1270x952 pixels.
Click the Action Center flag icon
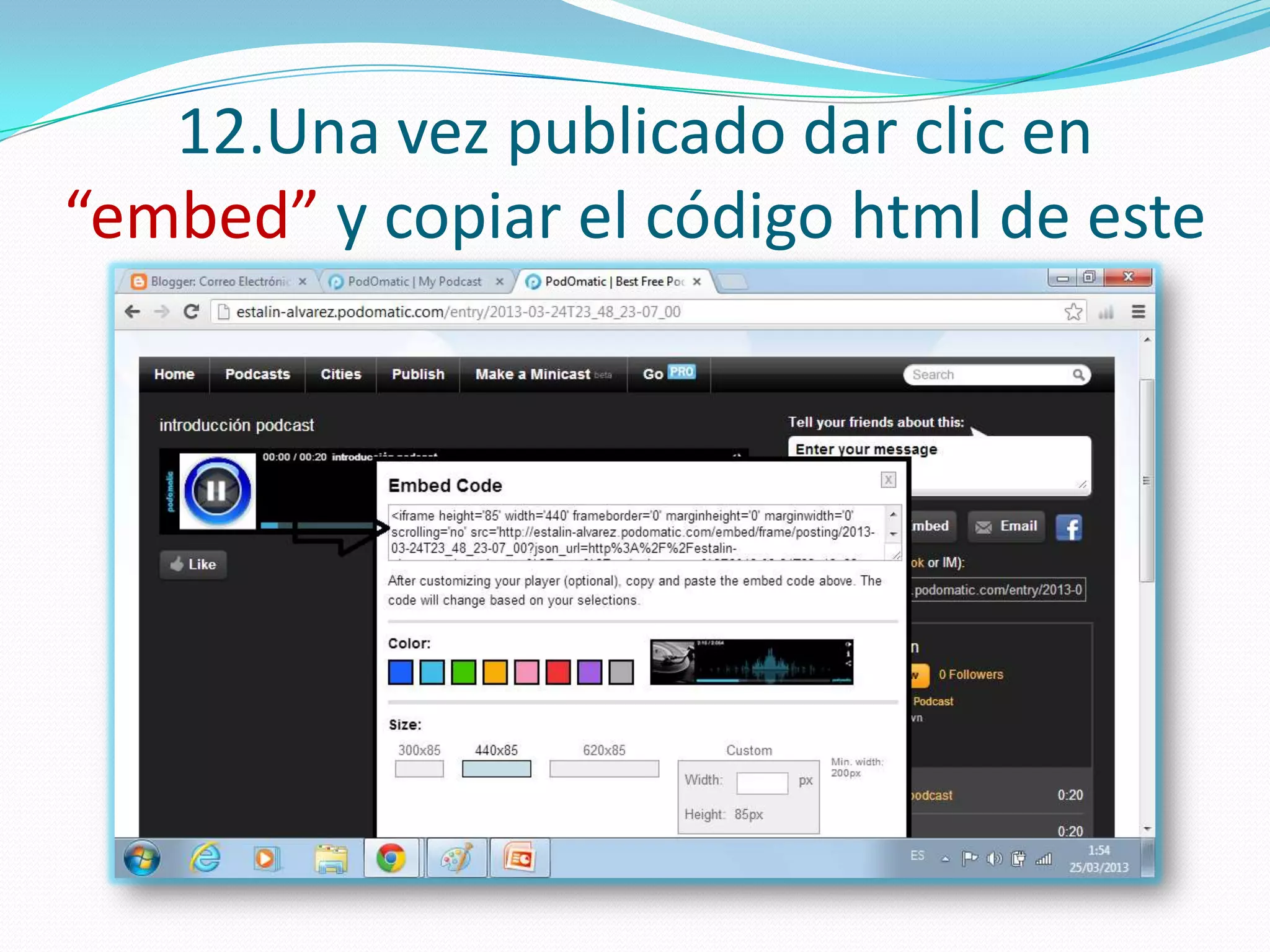(x=969, y=858)
